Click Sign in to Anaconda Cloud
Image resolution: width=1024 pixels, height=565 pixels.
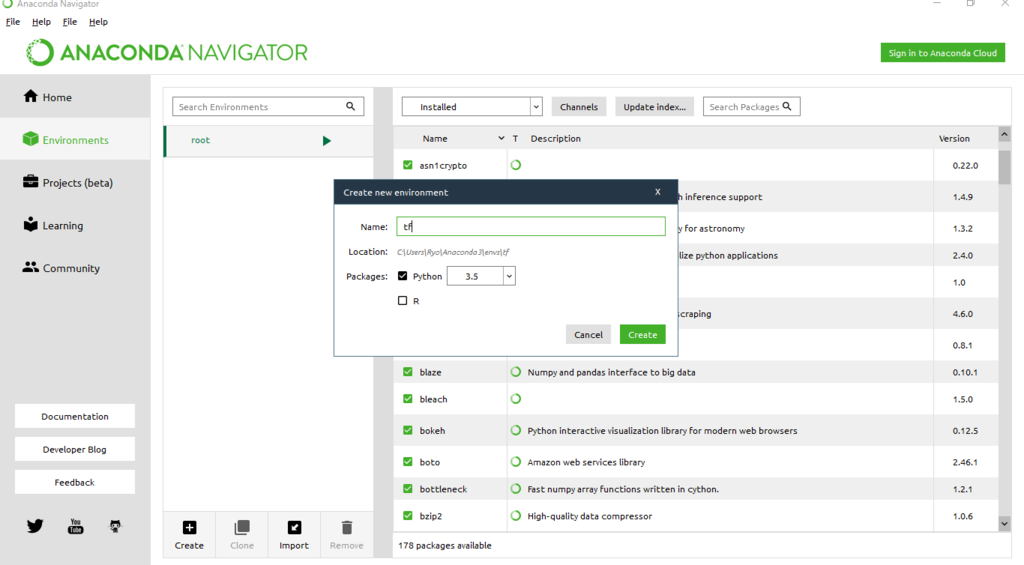pyautogui.click(x=942, y=53)
